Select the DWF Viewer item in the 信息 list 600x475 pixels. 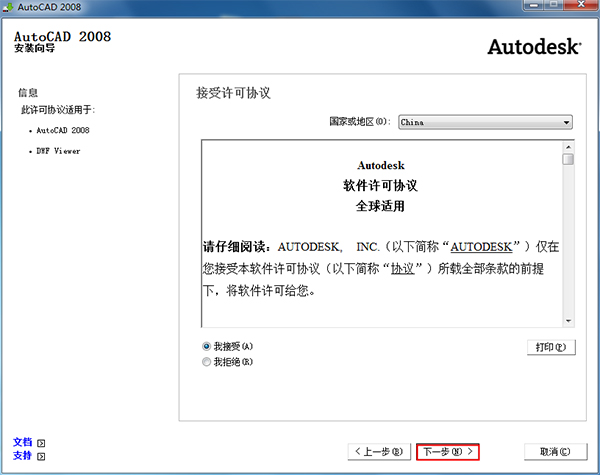(60, 151)
